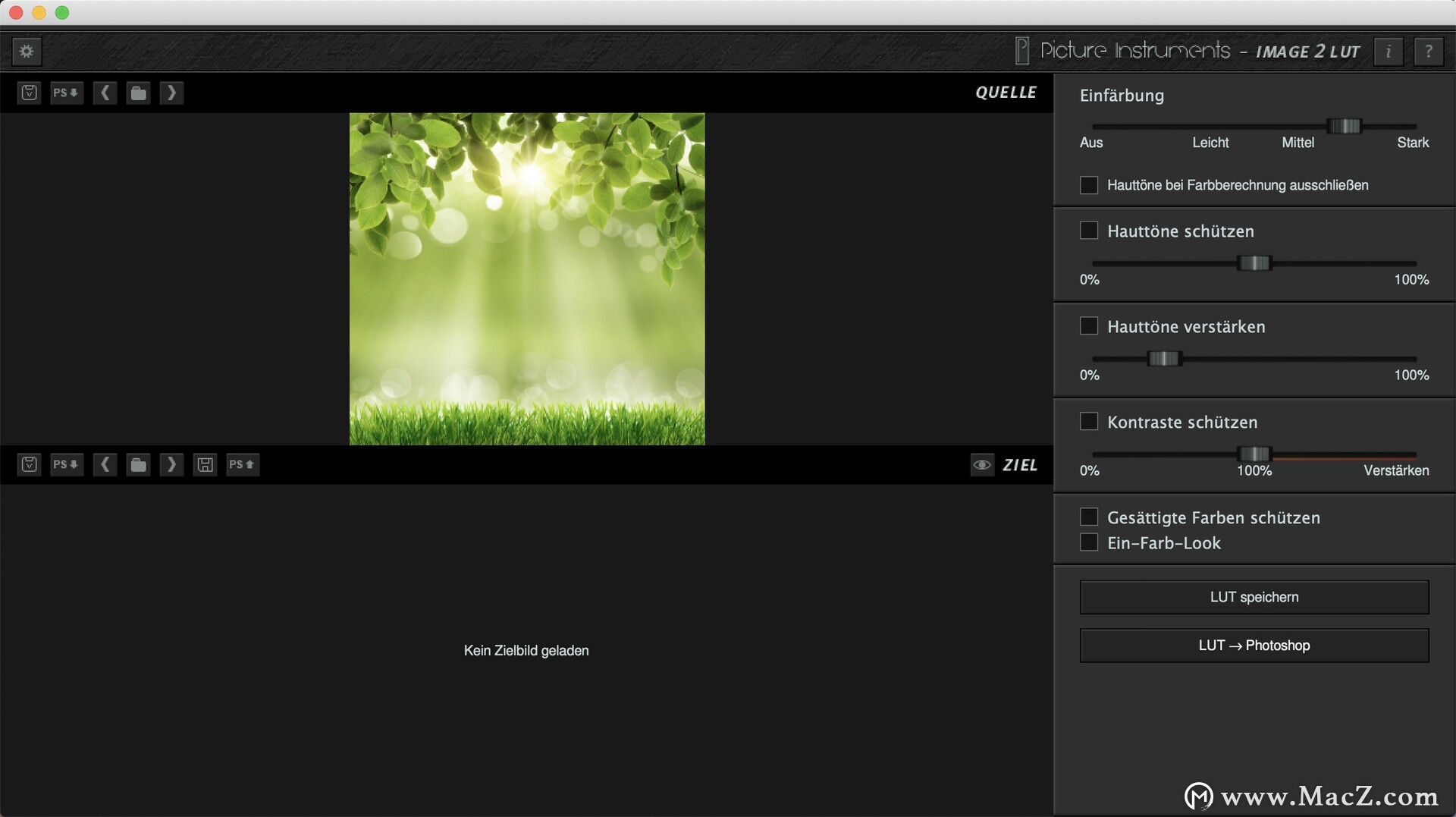The height and width of the screenshot is (817, 1456).
Task: Toggle the eye preview next to ZIEL
Action: [982, 464]
